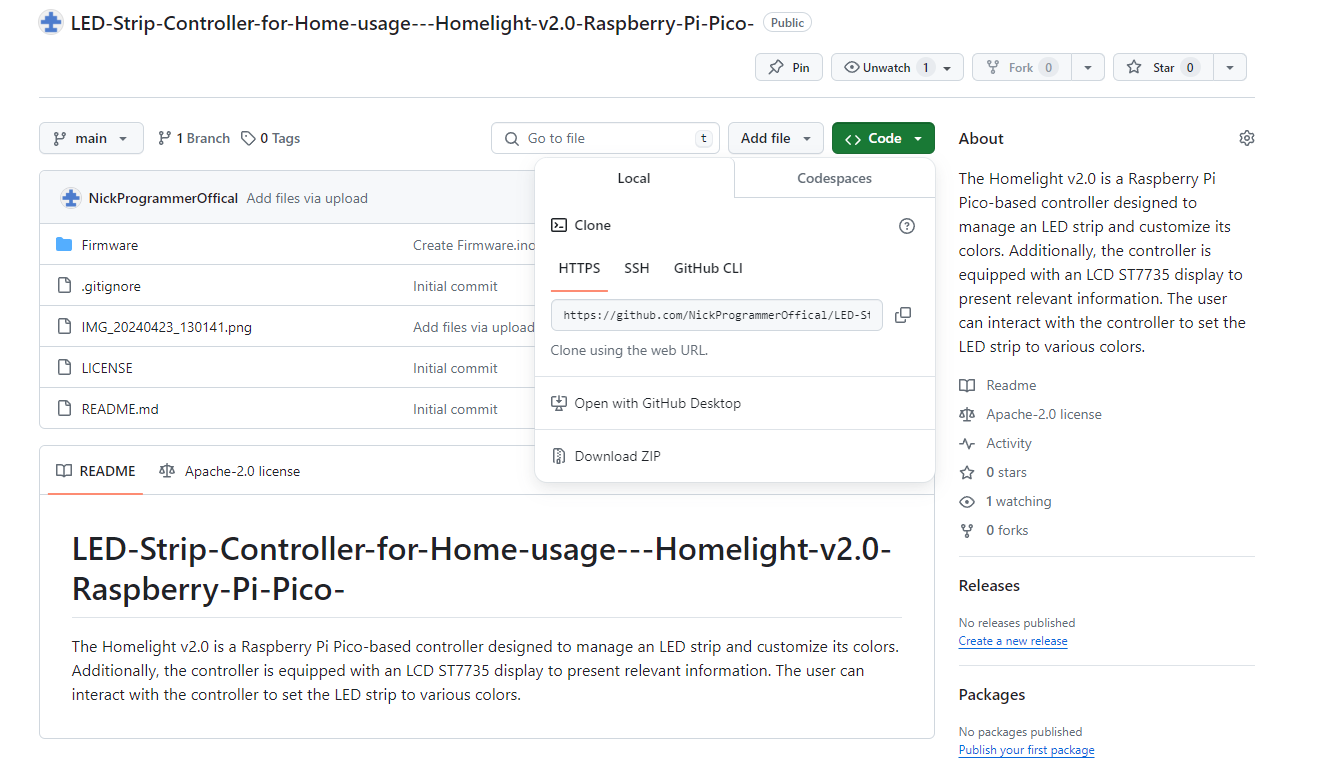Click the LICENSE file icon

[x=65, y=368]
